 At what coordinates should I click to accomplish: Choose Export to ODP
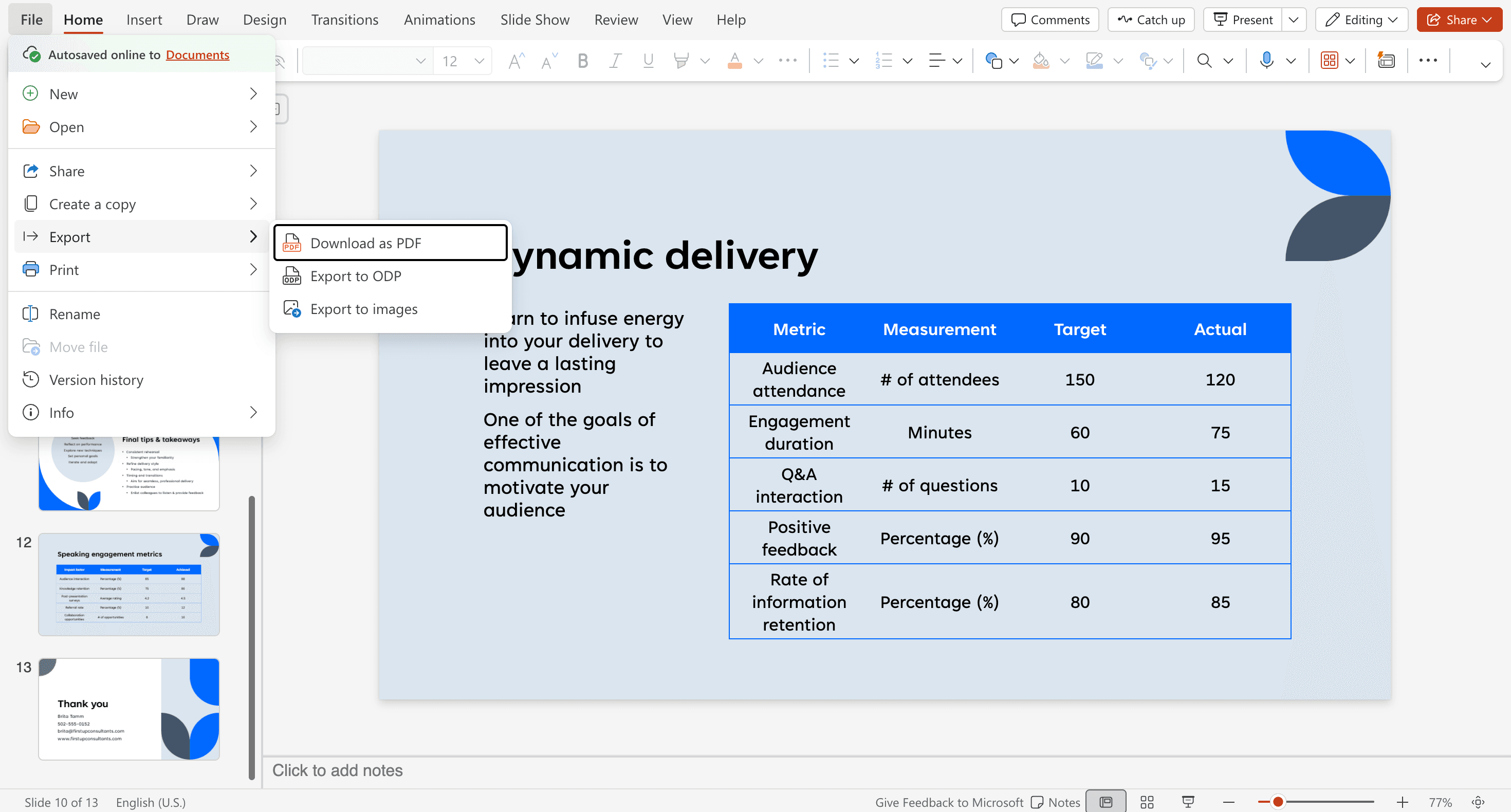tap(390, 276)
